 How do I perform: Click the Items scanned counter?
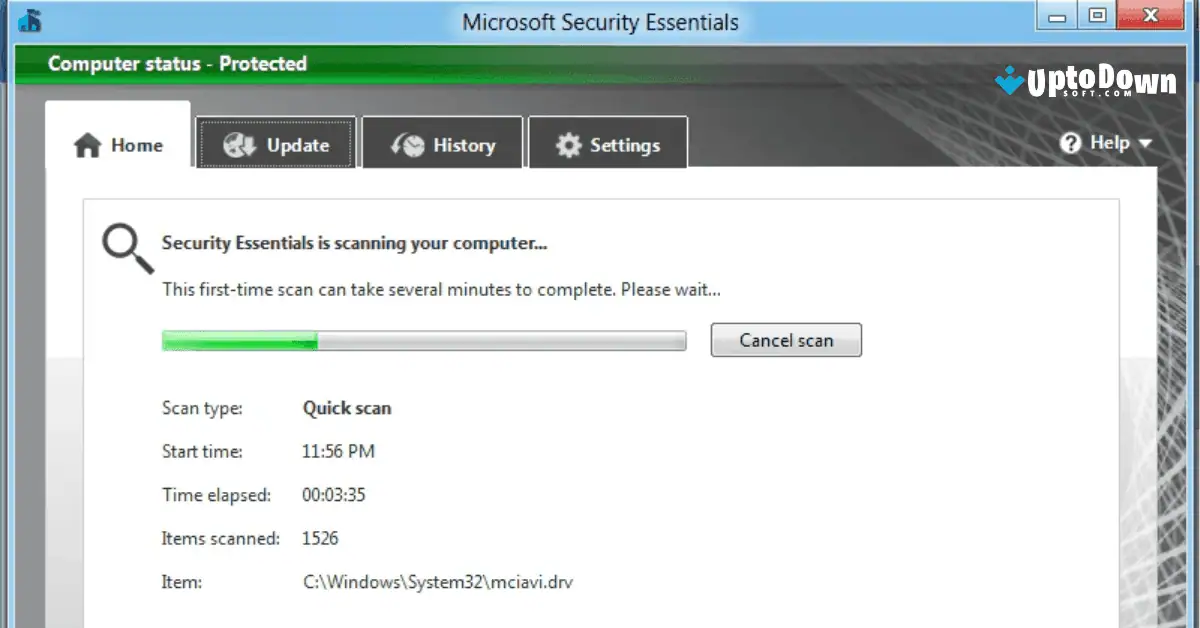click(321, 538)
